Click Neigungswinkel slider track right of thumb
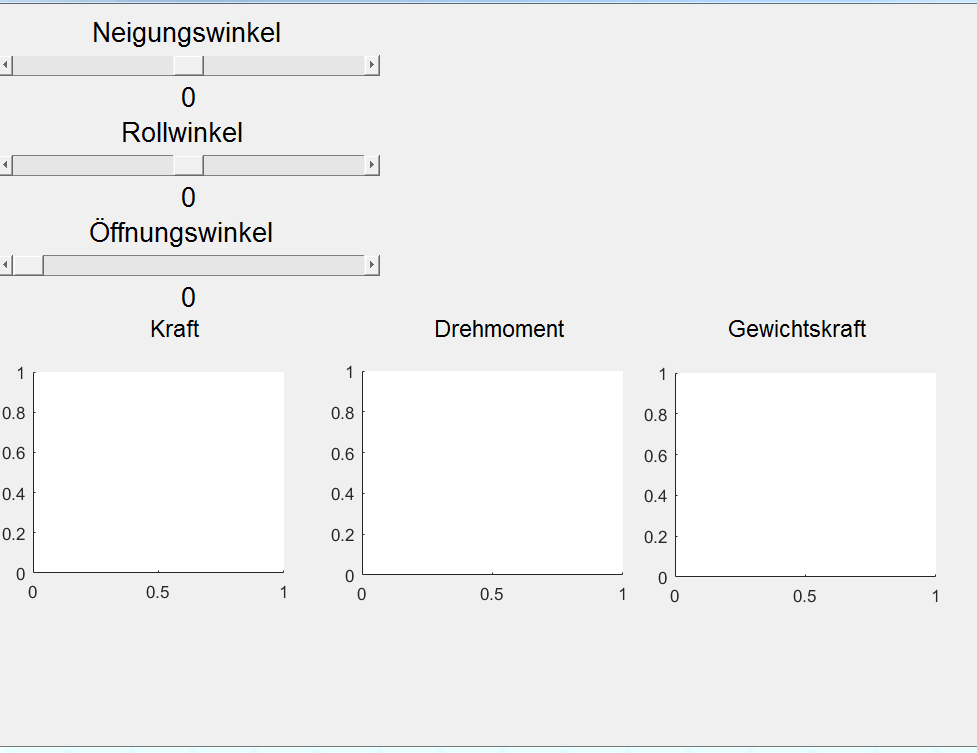This screenshot has height=753, width=977. coord(284,66)
